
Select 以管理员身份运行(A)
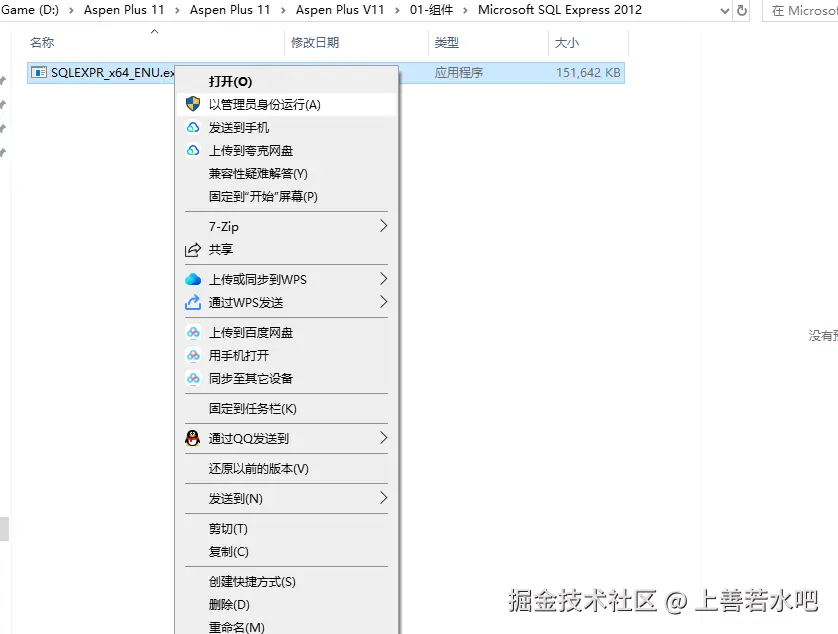coord(286,104)
